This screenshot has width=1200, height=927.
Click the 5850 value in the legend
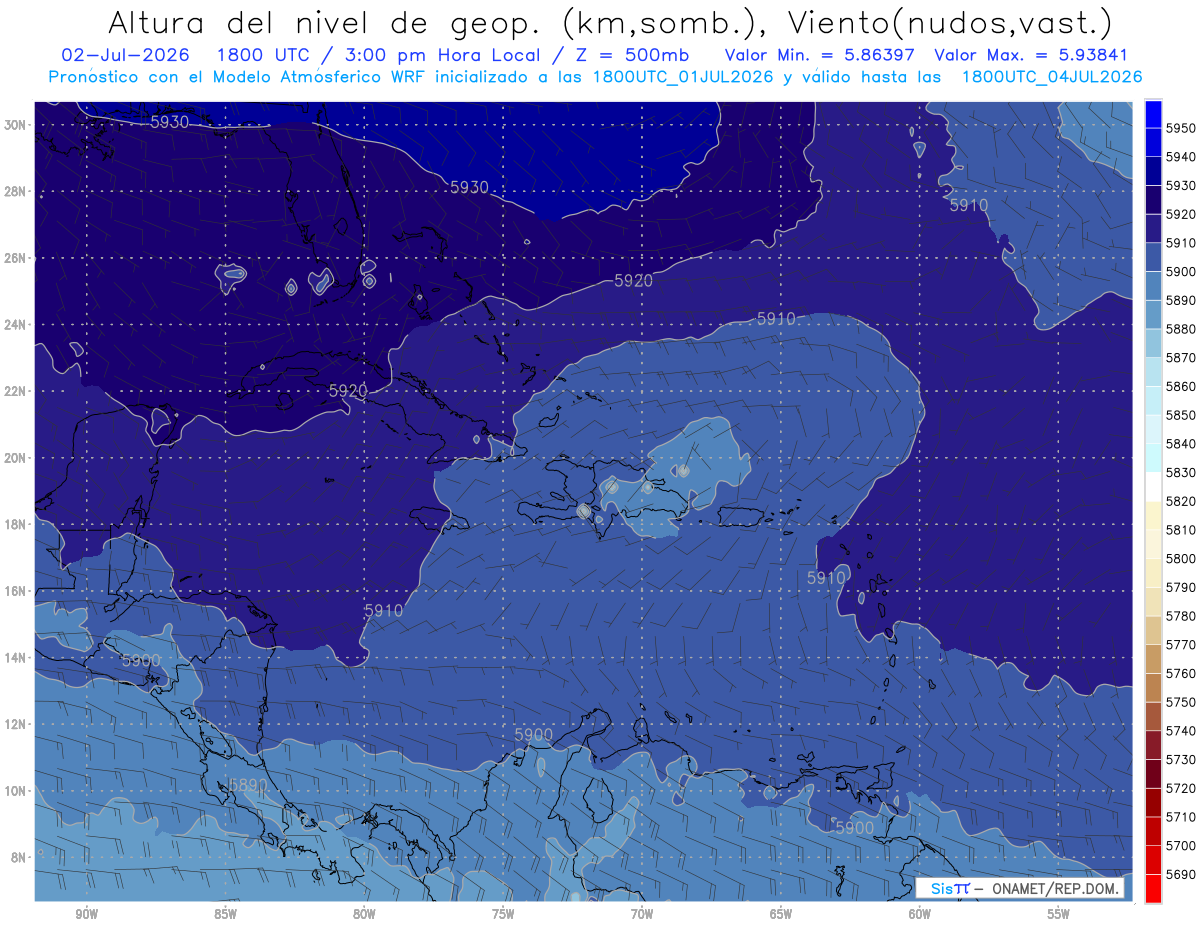click(1180, 415)
